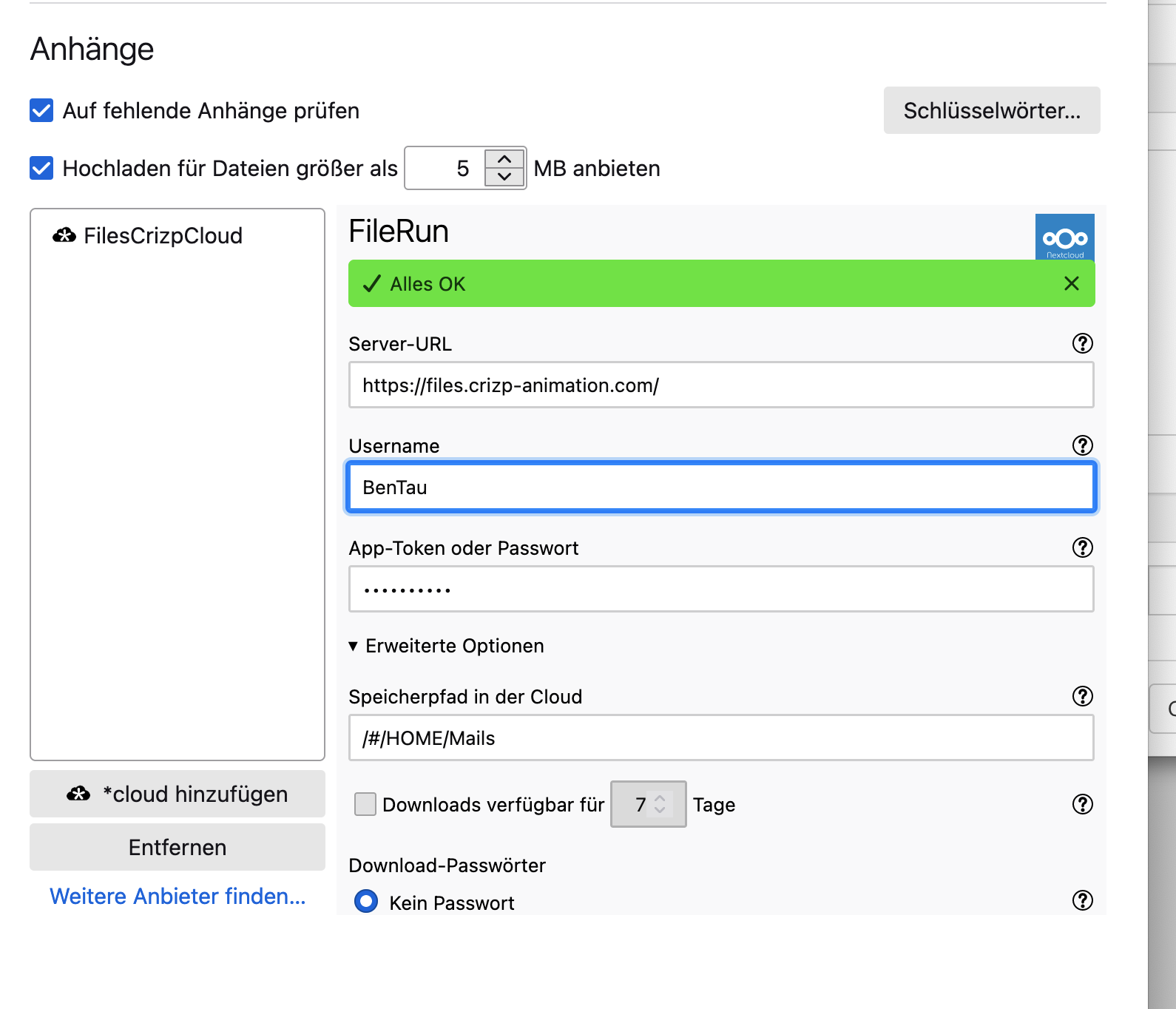Open help for App-Token oder Passwort
Screen dimensions: 1176x1009
tap(1082, 547)
